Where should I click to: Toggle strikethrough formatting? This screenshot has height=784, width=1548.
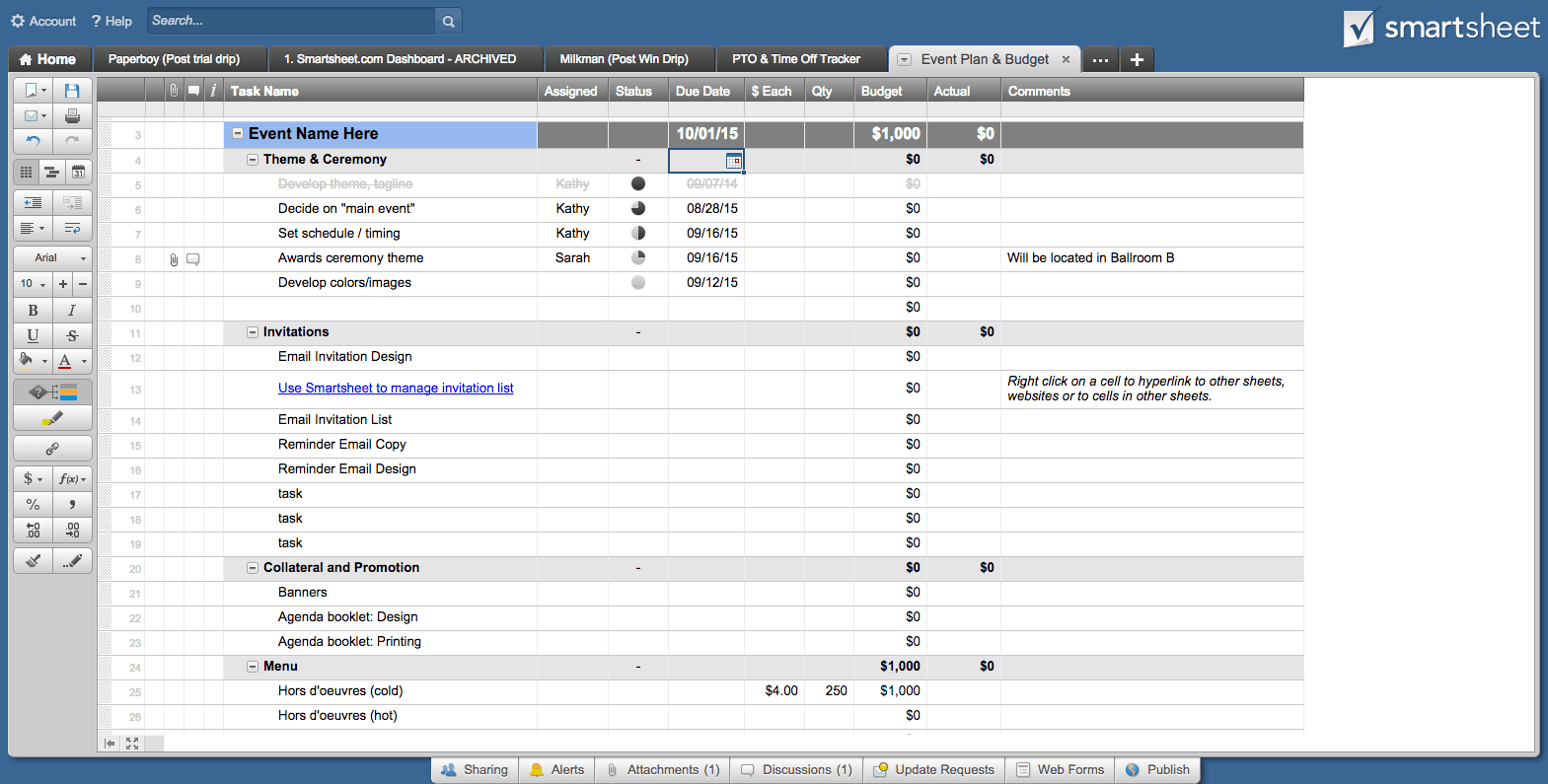tap(72, 335)
